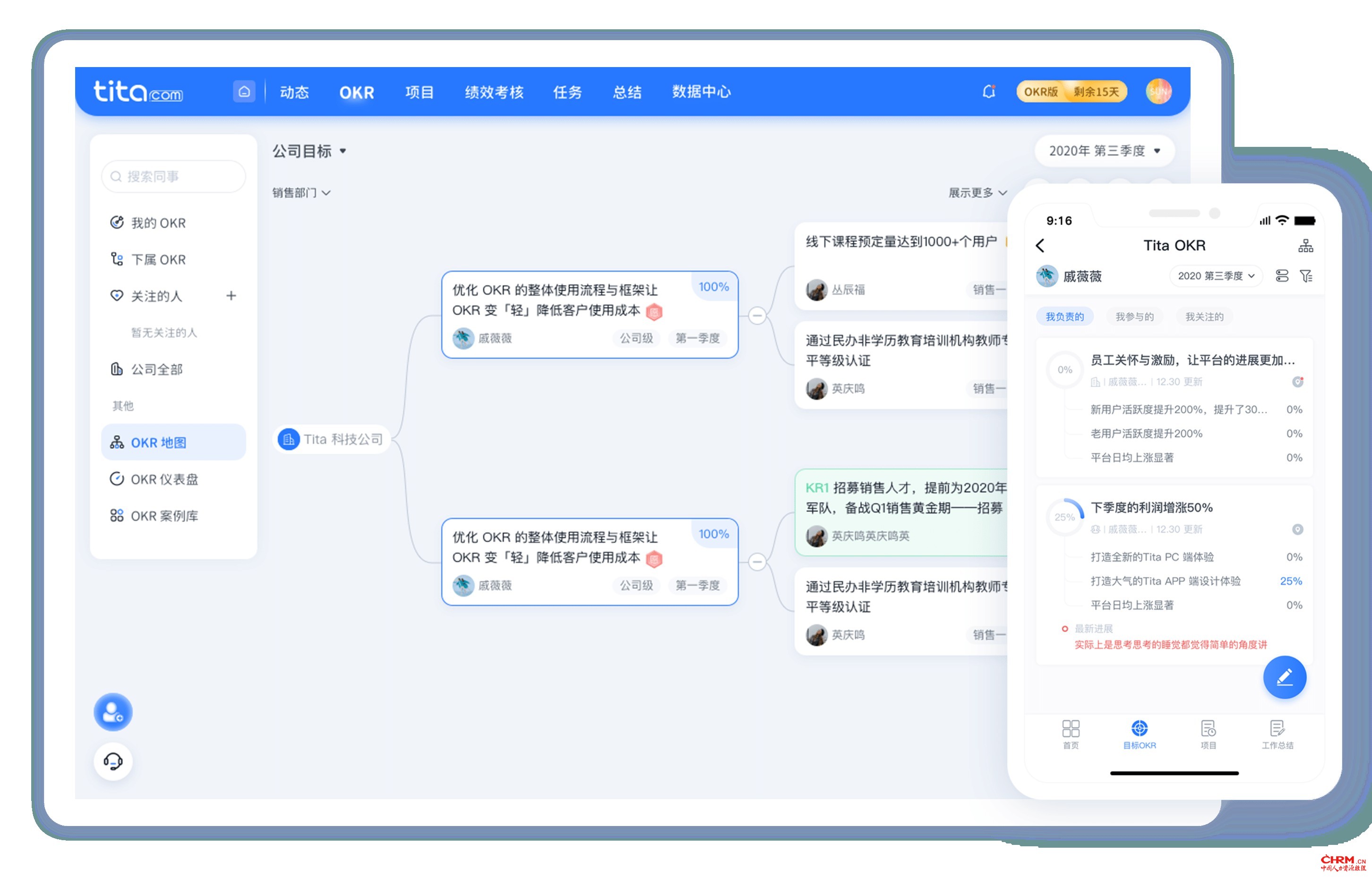Click 戚薇薇 avatar on the upper objective card
This screenshot has width=1372, height=877.
(463, 338)
